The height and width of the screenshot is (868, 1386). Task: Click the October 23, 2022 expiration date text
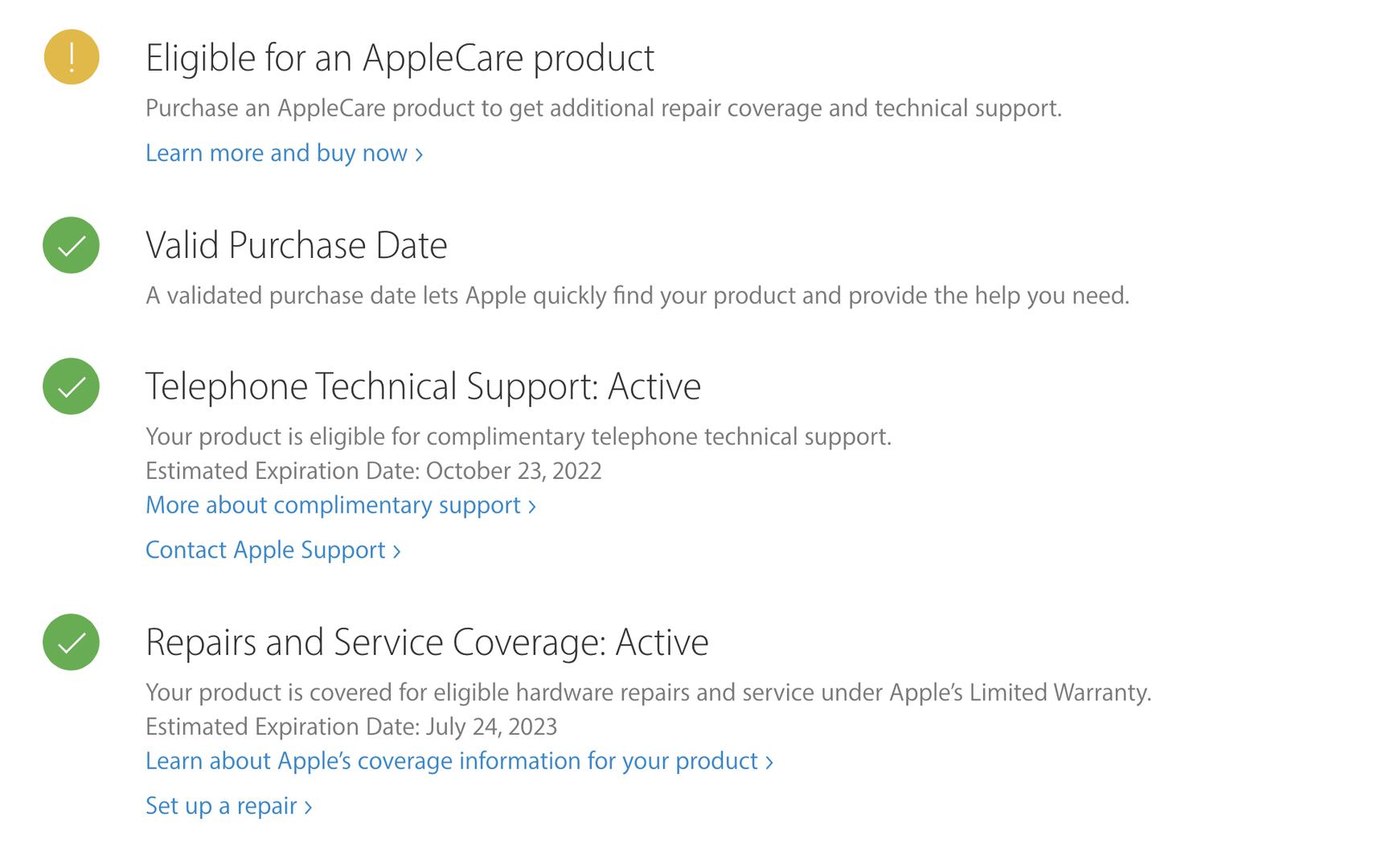pyautogui.click(x=514, y=471)
